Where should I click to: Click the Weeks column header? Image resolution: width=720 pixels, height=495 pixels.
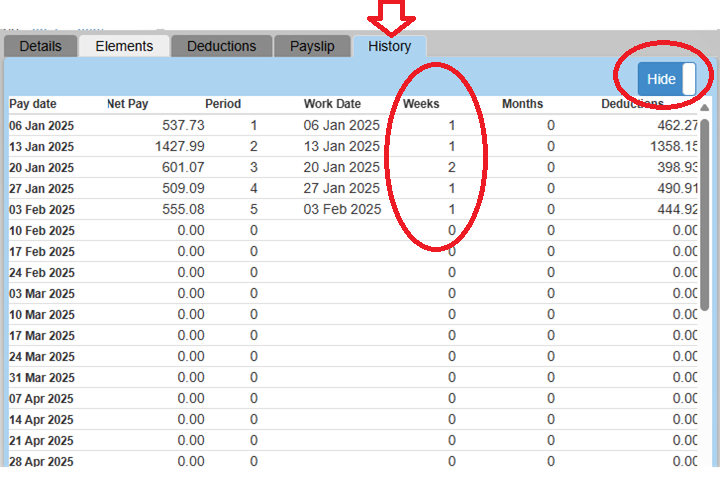point(421,104)
